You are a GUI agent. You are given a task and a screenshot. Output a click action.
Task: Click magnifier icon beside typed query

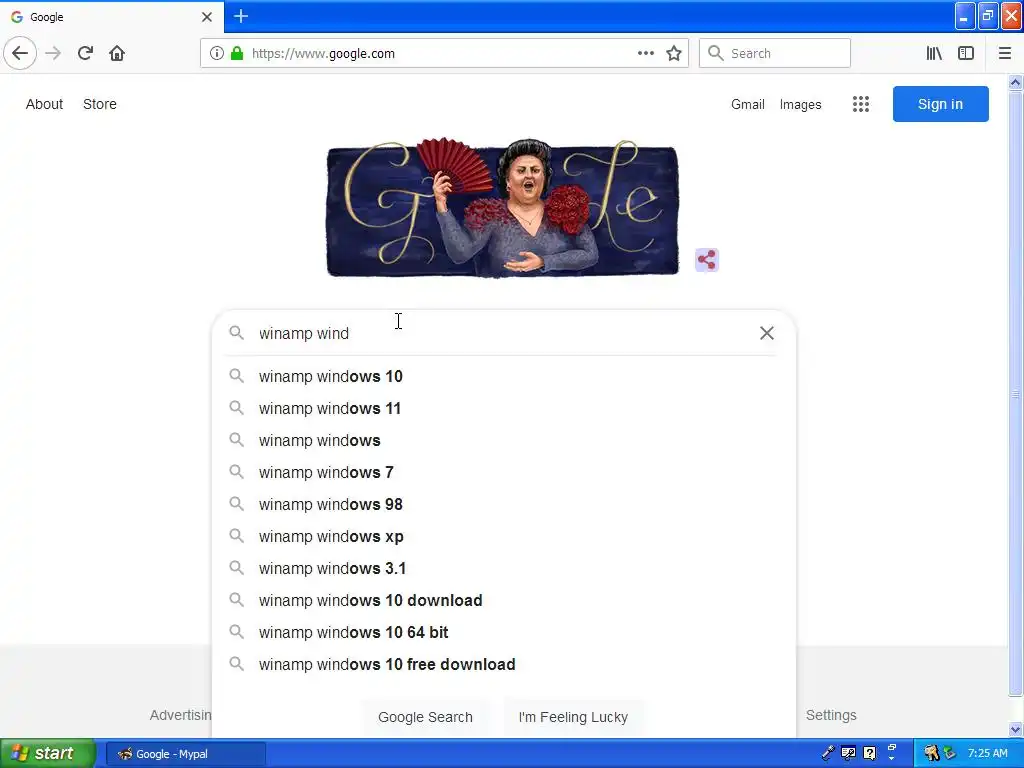236,333
